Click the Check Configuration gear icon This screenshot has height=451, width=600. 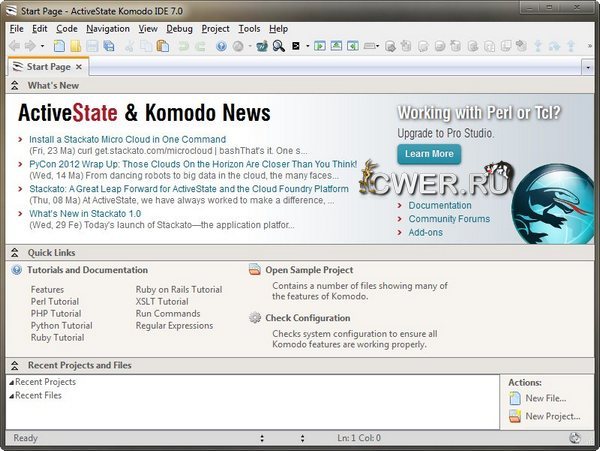click(x=255, y=317)
